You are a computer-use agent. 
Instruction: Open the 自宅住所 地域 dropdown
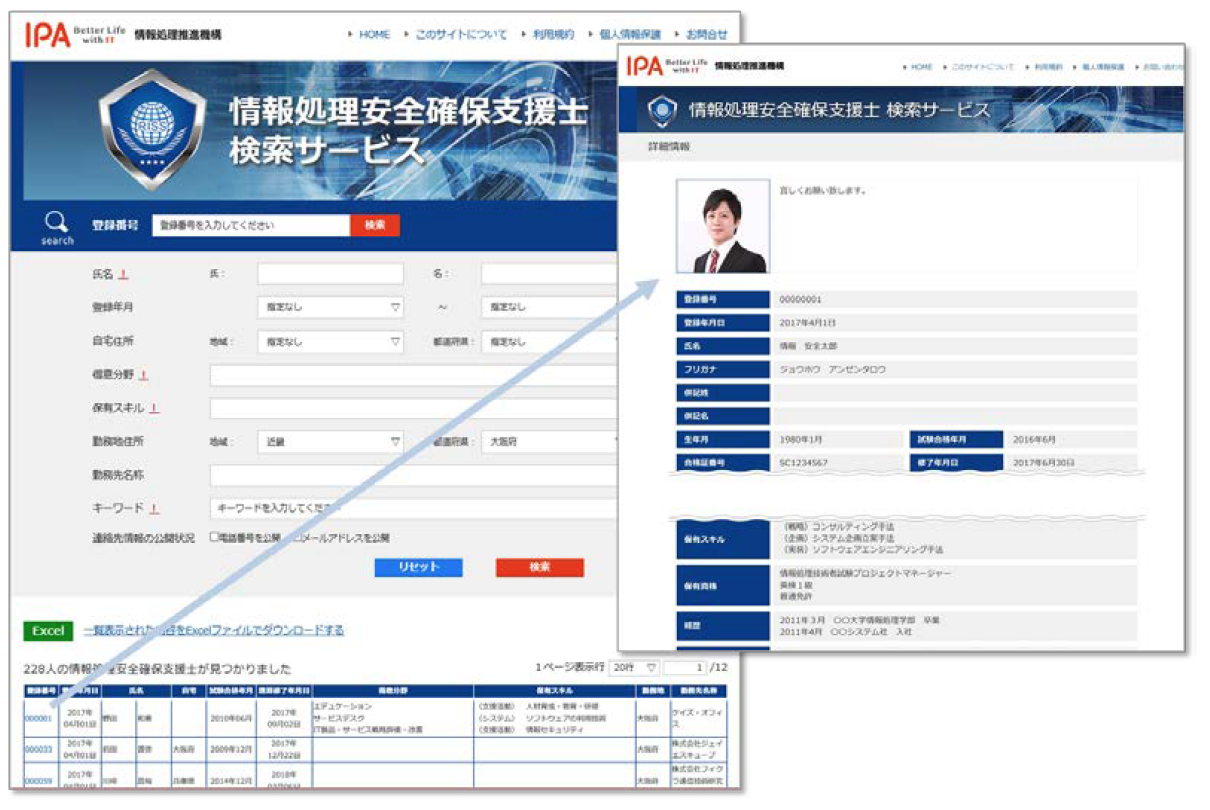(330, 342)
